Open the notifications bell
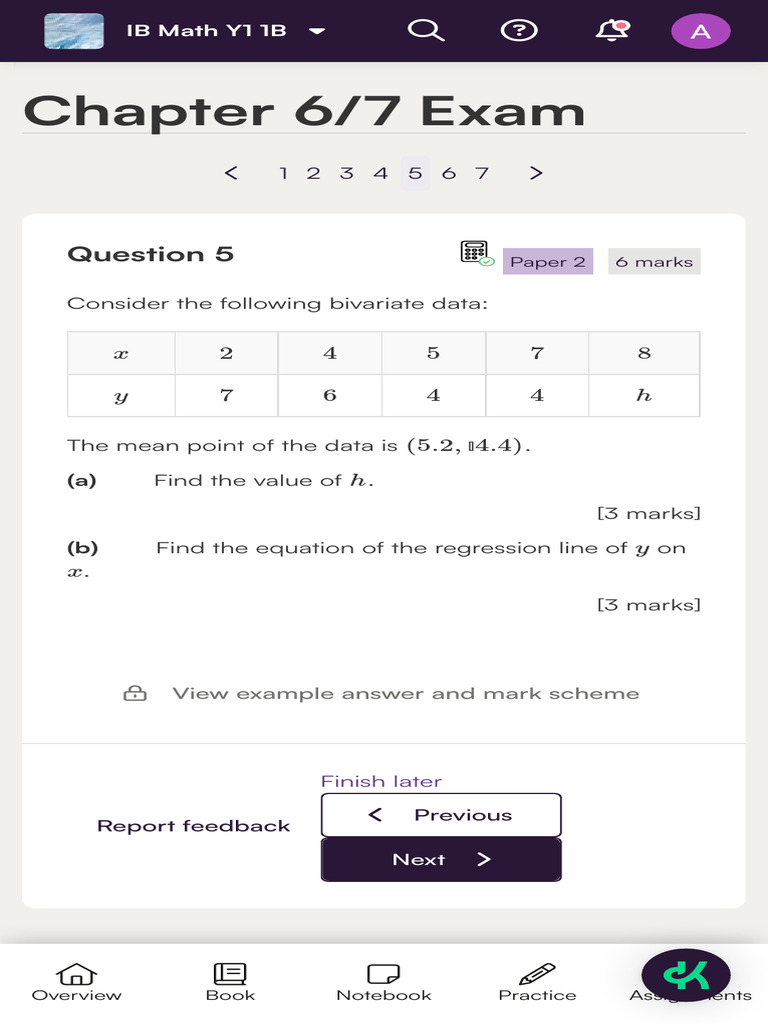 point(612,31)
